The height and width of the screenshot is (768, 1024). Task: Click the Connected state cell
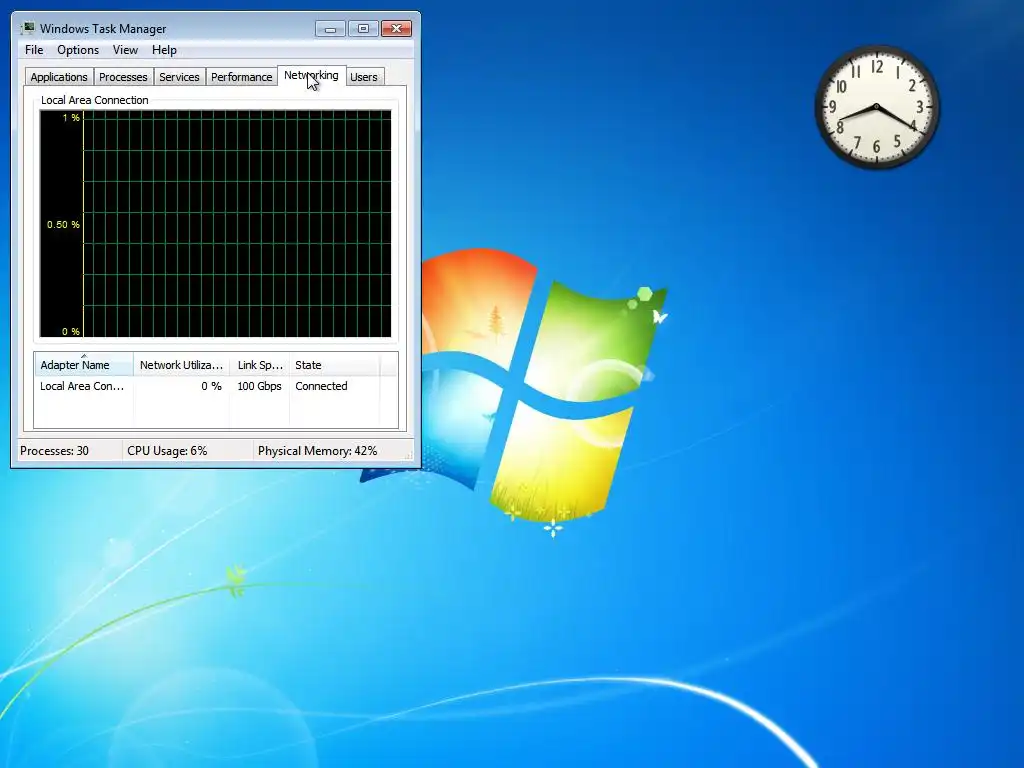pos(321,386)
